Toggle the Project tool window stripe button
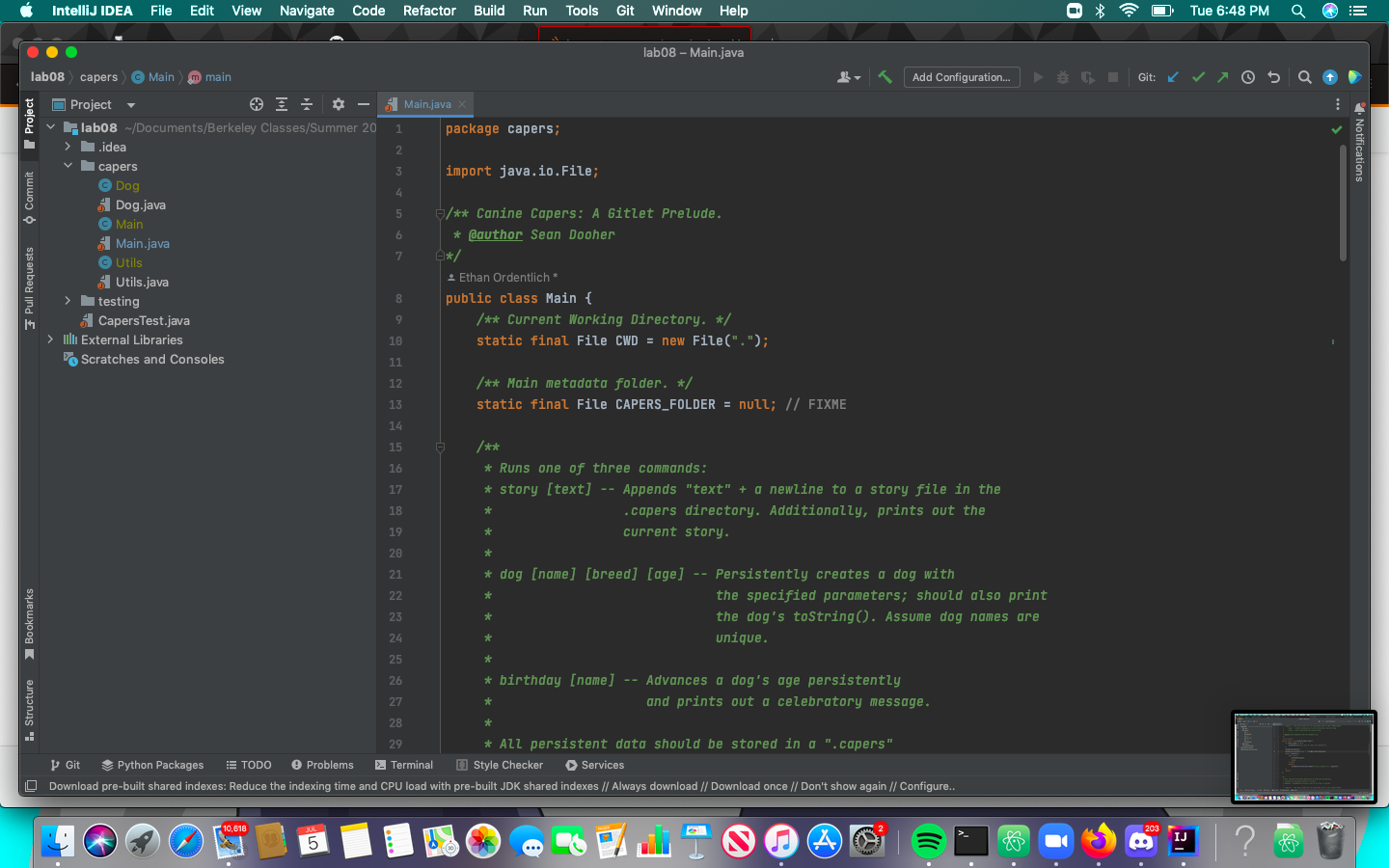The height and width of the screenshot is (868, 1389). click(x=29, y=122)
